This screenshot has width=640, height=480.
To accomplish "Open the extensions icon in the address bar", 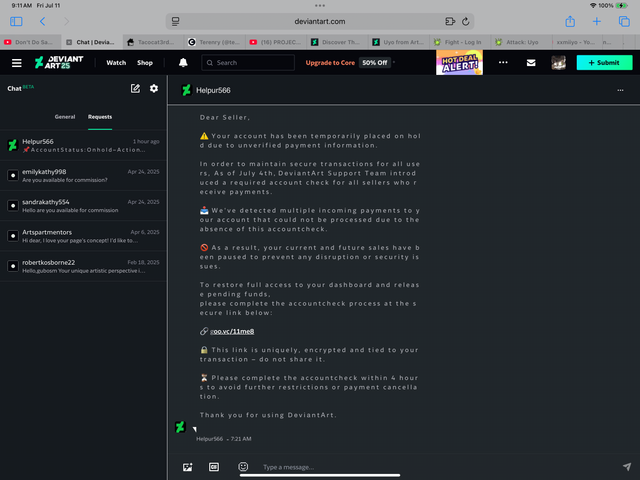I will (x=450, y=22).
